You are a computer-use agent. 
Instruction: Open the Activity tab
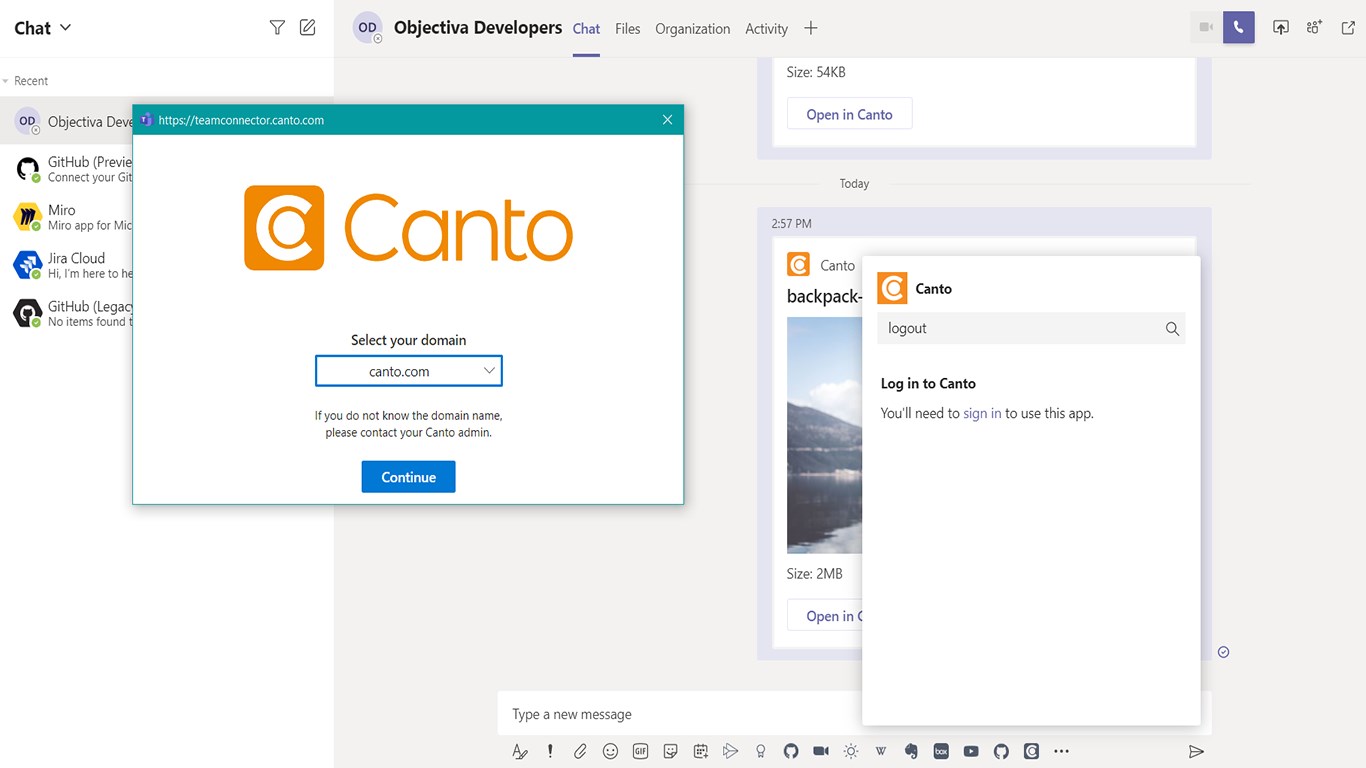click(x=767, y=29)
